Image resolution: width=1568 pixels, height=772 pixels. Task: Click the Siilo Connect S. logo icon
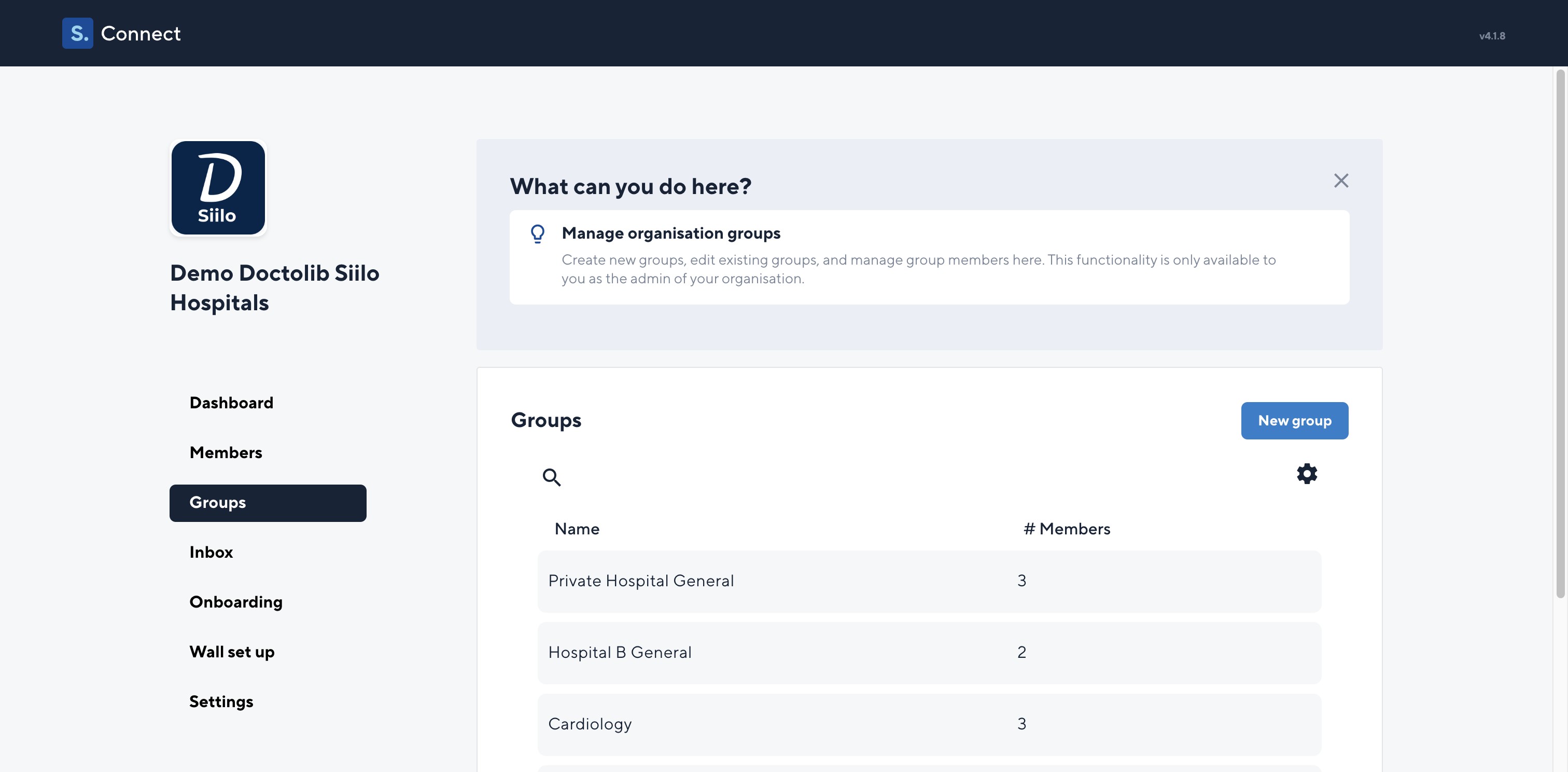tap(77, 33)
